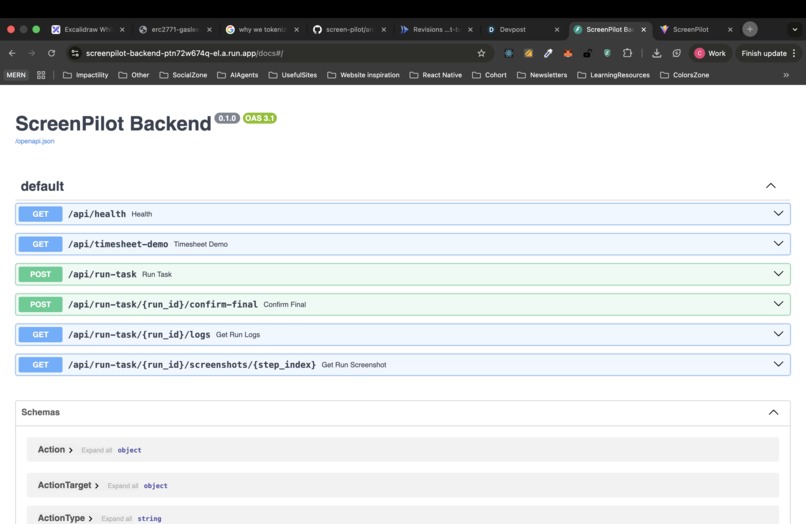
Task: Open the React devtools extension icon
Action: [x=508, y=53]
